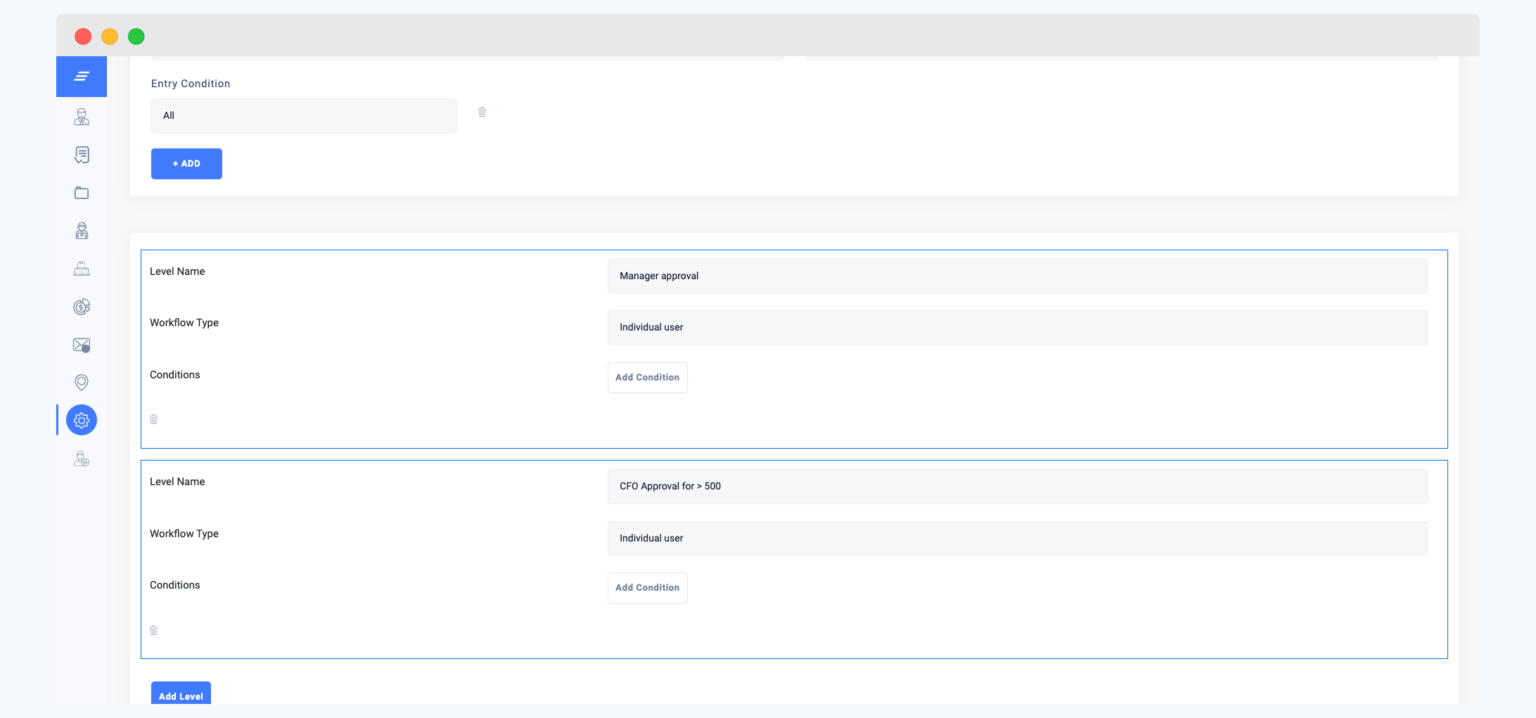
Task: Remove the Manager approval level via trash icon
Action: click(x=153, y=419)
